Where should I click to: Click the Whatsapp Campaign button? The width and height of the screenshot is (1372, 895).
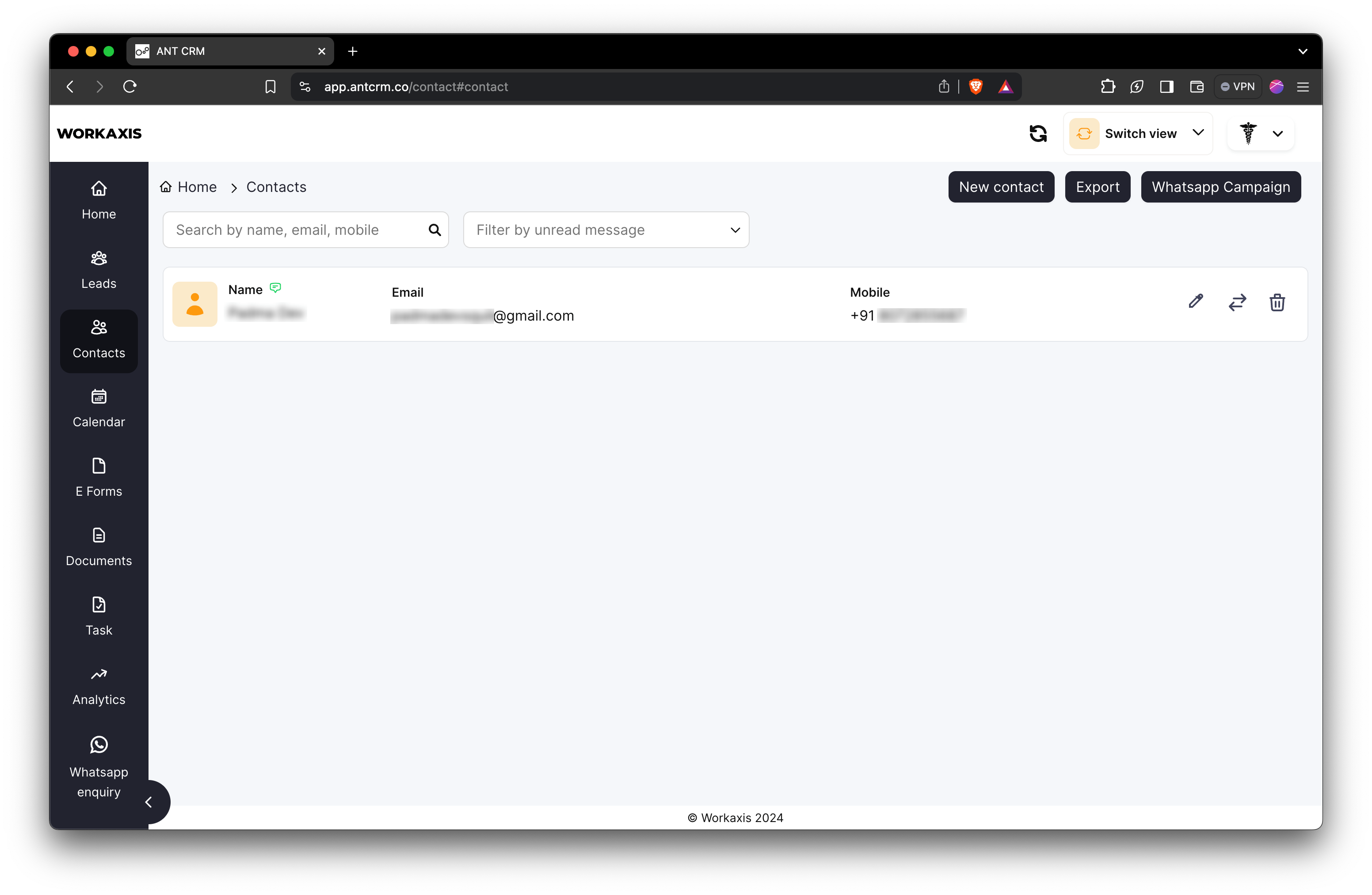1220,187
